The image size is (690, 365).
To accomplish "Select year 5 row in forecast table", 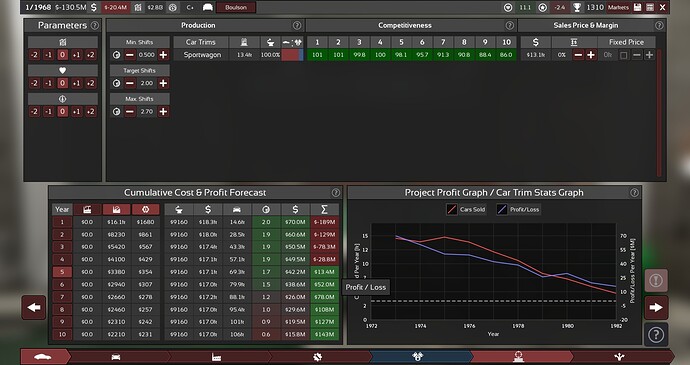I will tap(62, 272).
